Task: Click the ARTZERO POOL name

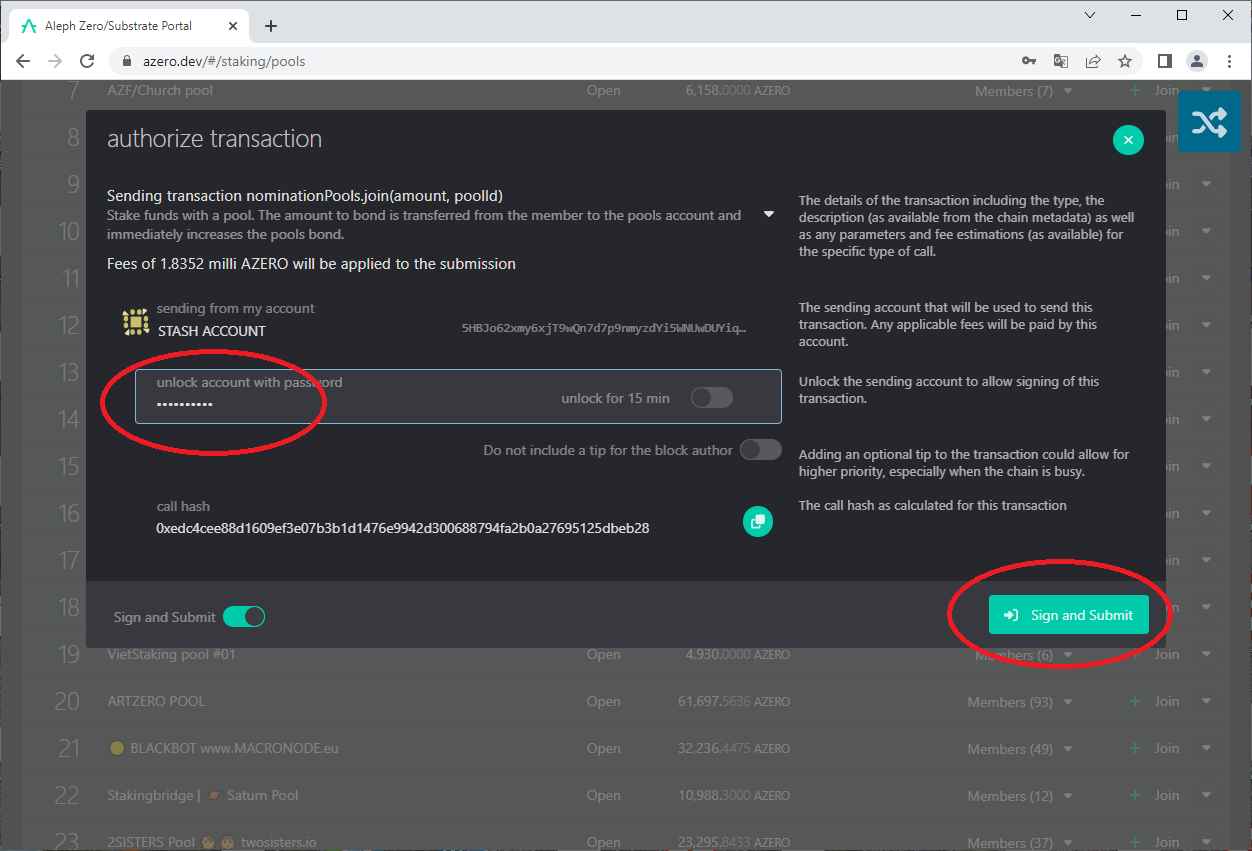Action: [156, 701]
